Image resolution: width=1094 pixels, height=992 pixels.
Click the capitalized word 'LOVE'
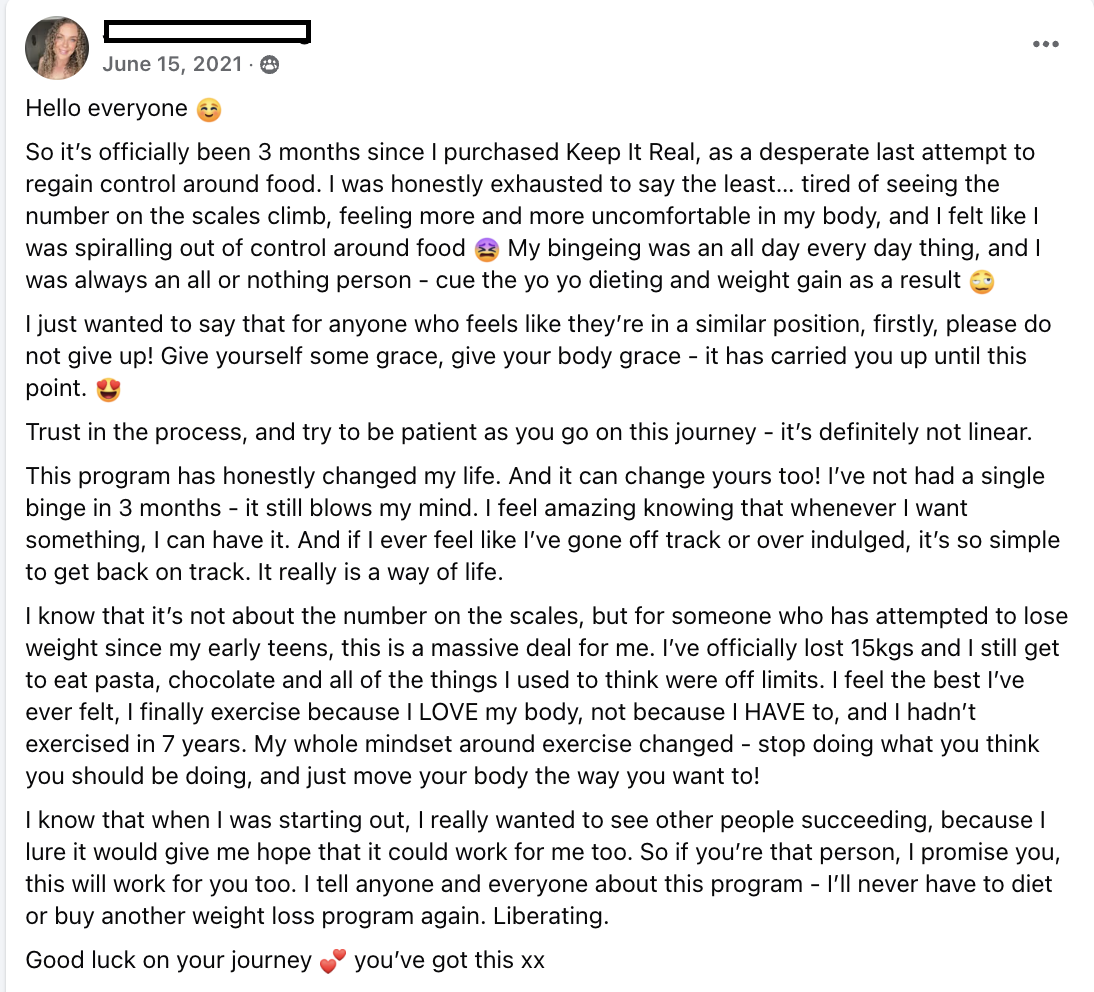click(449, 712)
